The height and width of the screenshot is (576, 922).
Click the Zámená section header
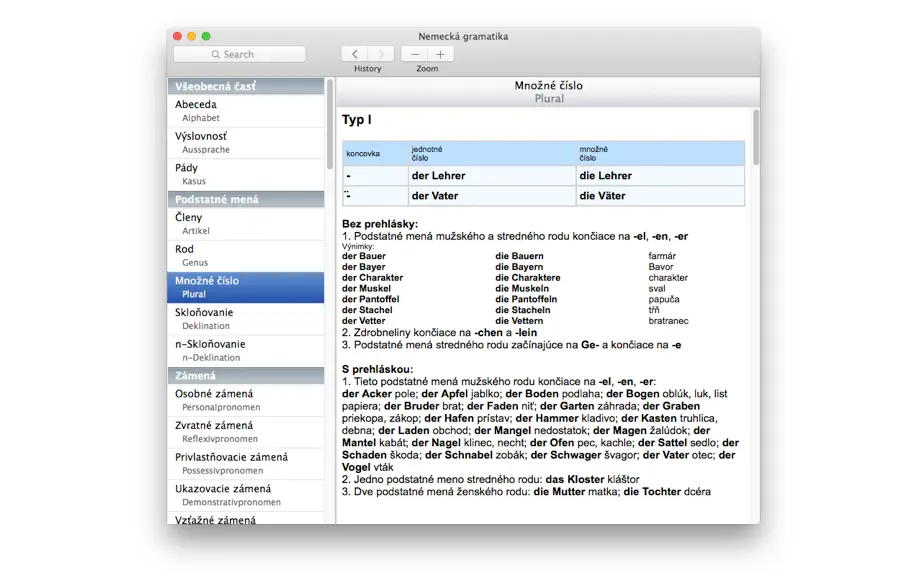(x=246, y=376)
